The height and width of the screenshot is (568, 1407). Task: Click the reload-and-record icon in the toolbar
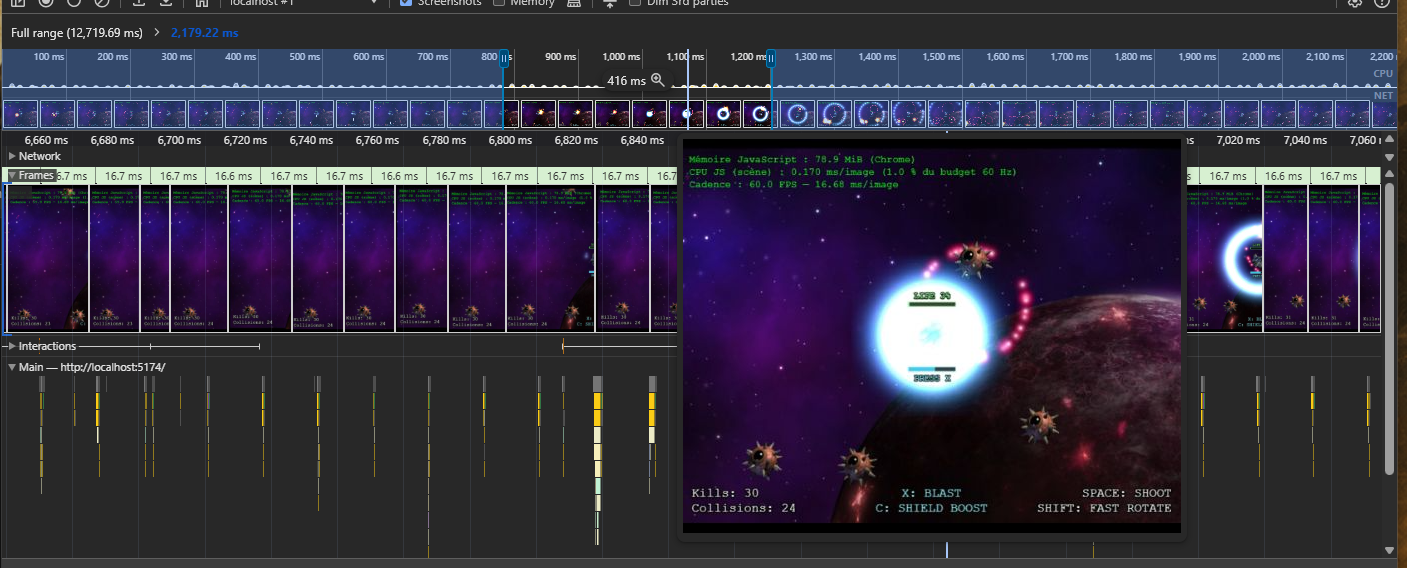pos(73,3)
